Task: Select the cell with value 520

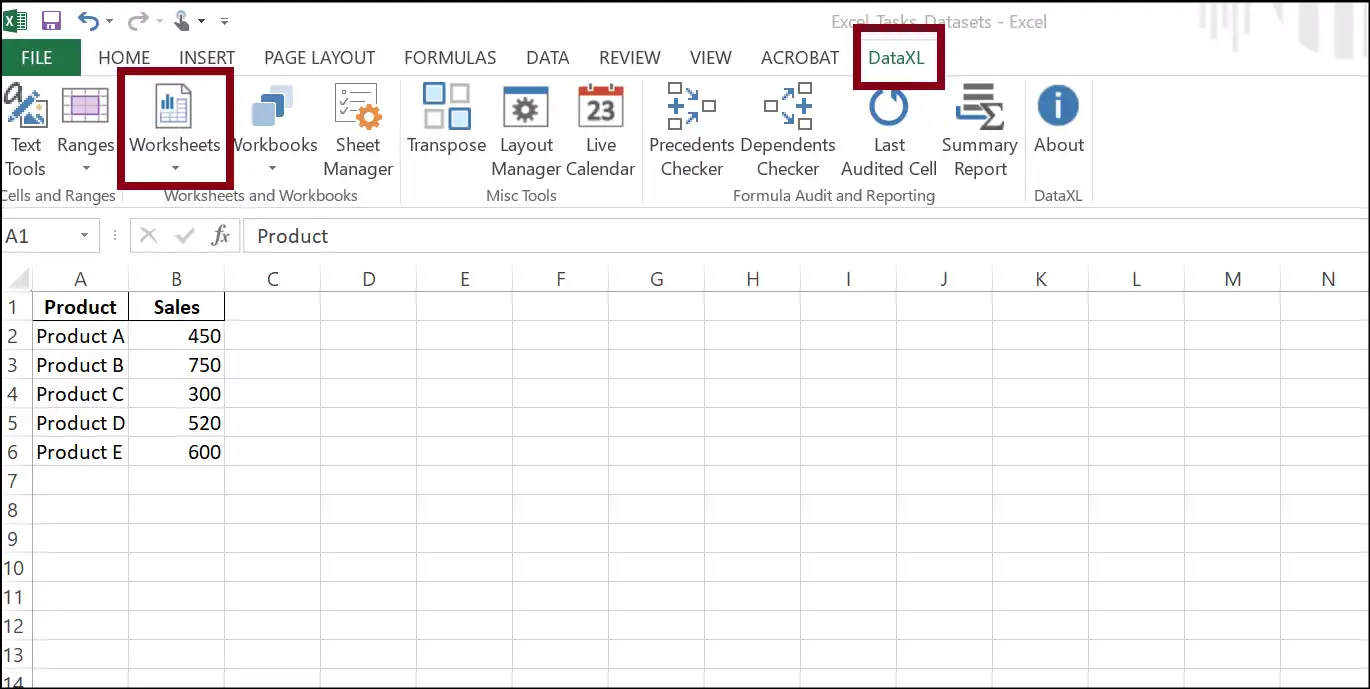Action: [x=177, y=423]
